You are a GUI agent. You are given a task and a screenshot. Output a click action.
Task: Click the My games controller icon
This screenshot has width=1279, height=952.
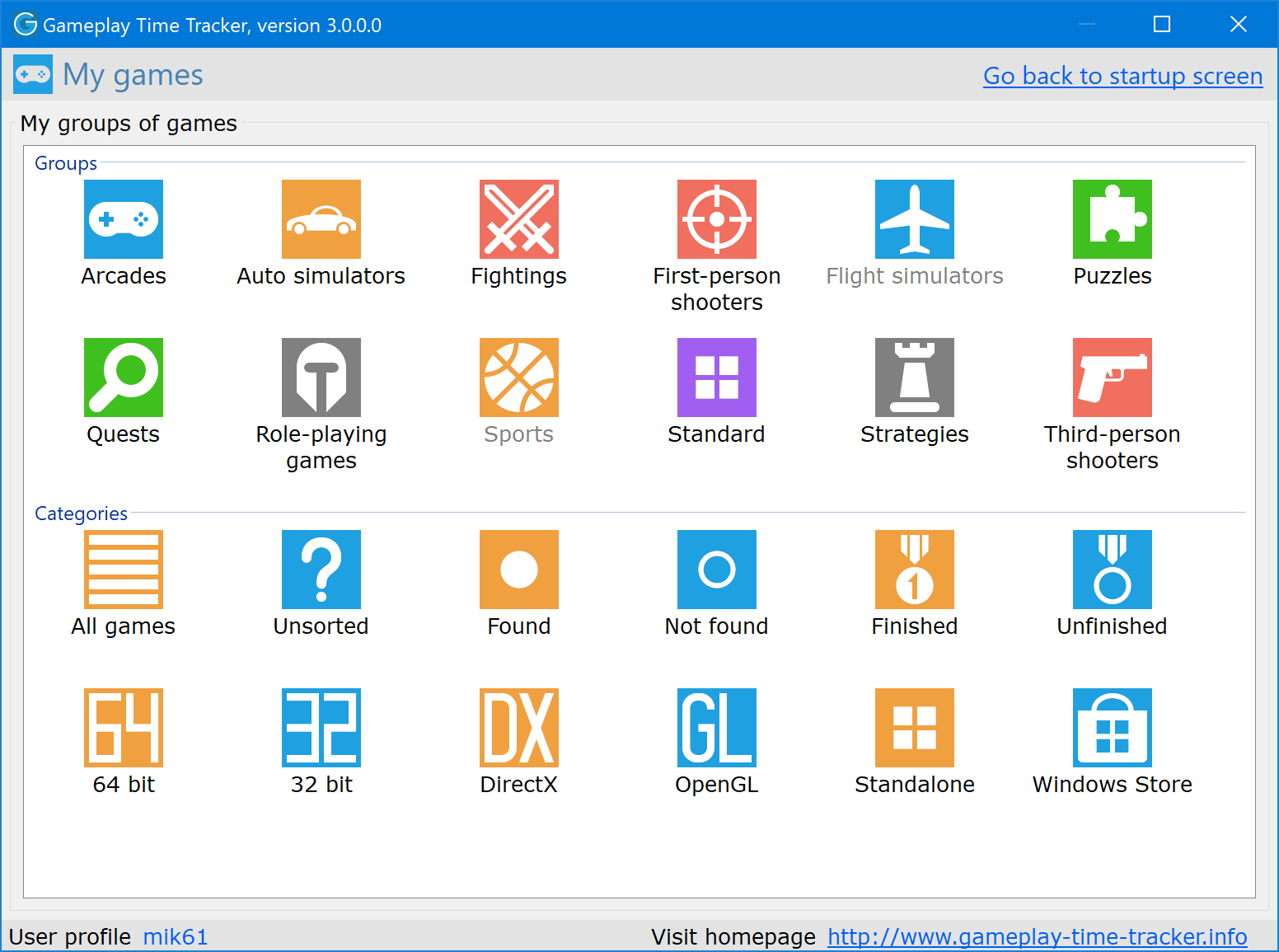[33, 74]
